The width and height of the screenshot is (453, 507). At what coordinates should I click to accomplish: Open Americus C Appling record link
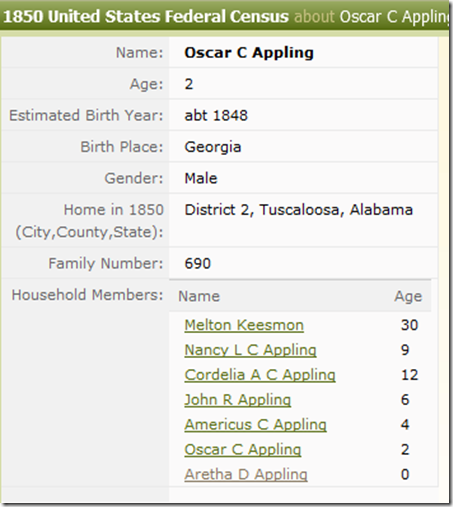click(x=255, y=425)
